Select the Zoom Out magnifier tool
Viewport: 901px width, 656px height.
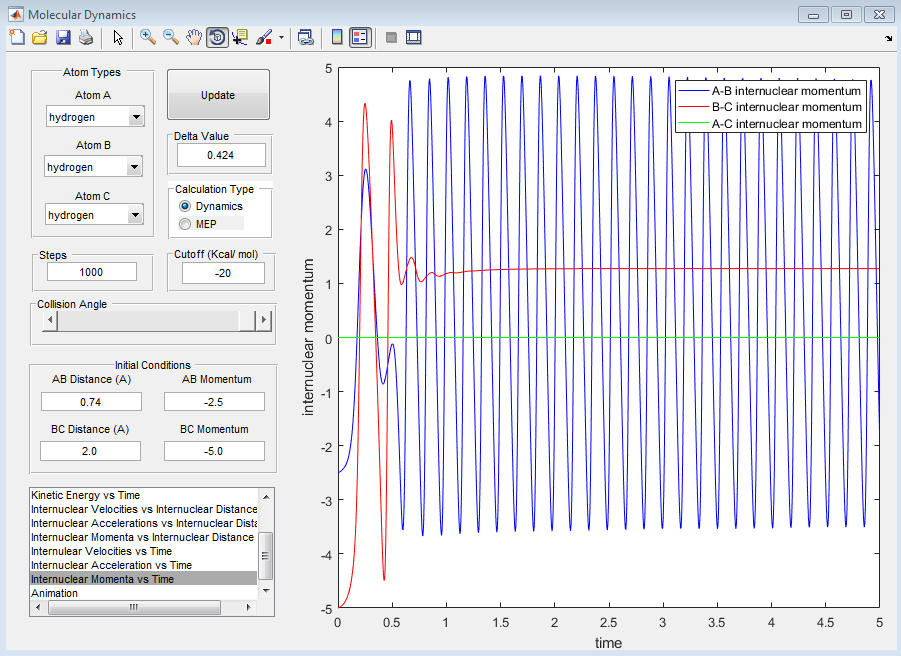[170, 37]
